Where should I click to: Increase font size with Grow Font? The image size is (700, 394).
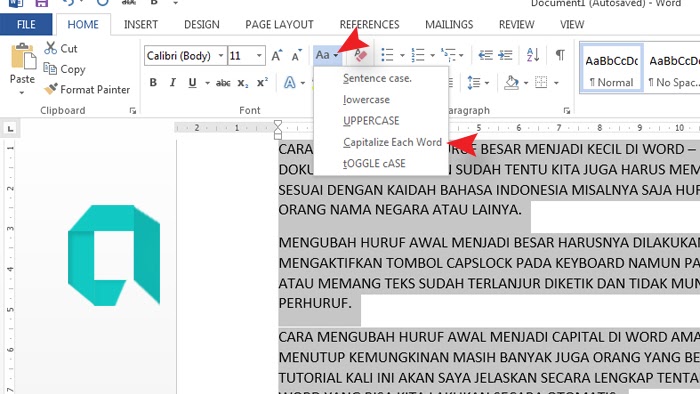coord(277,56)
